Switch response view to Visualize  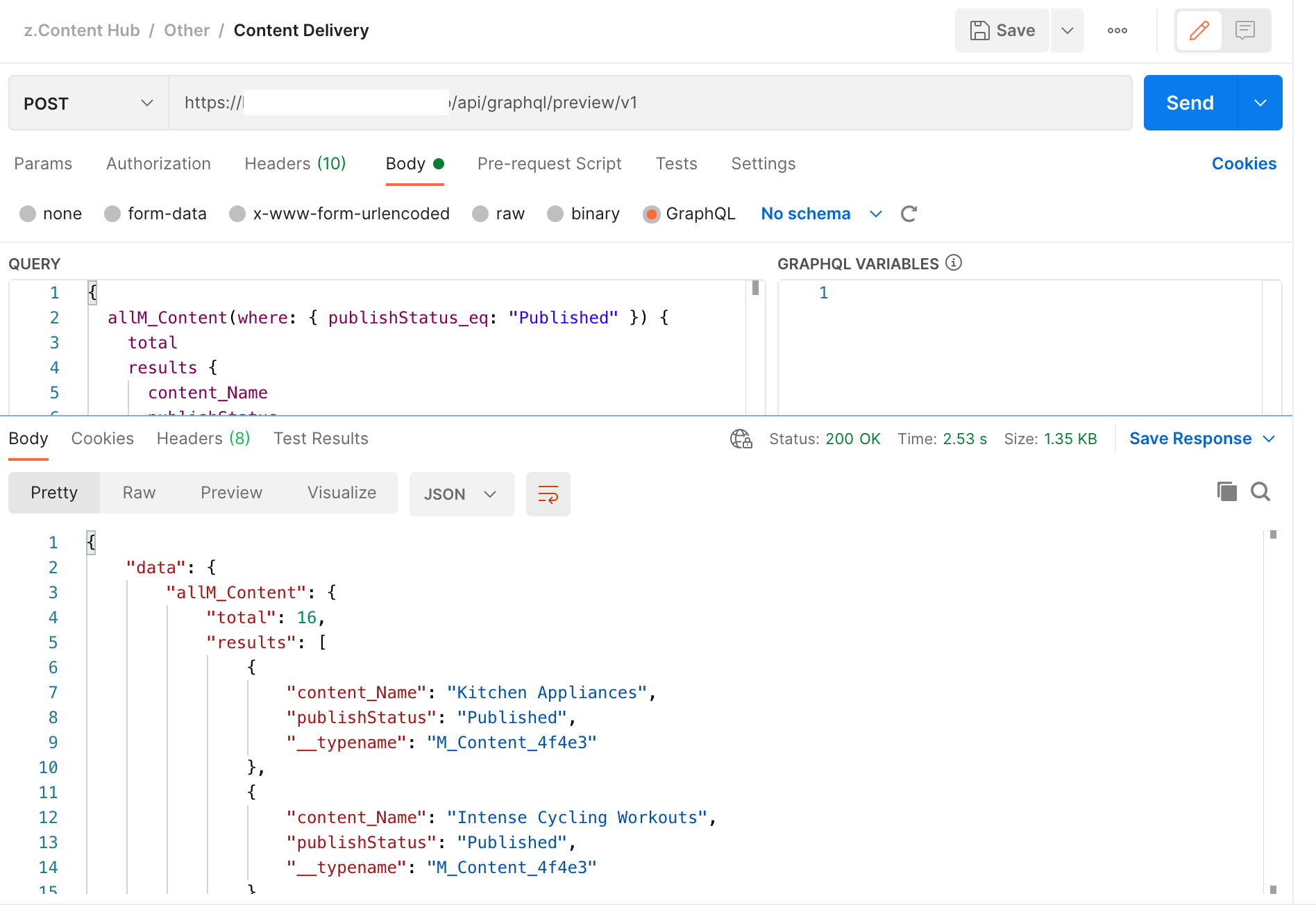(x=341, y=493)
